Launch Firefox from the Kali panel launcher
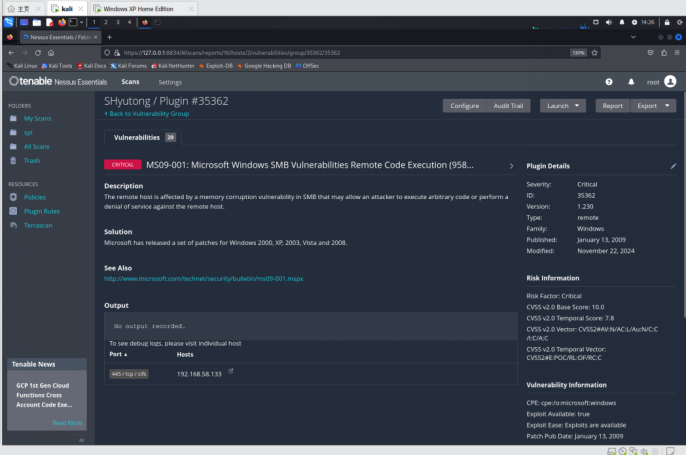 [x=62, y=22]
